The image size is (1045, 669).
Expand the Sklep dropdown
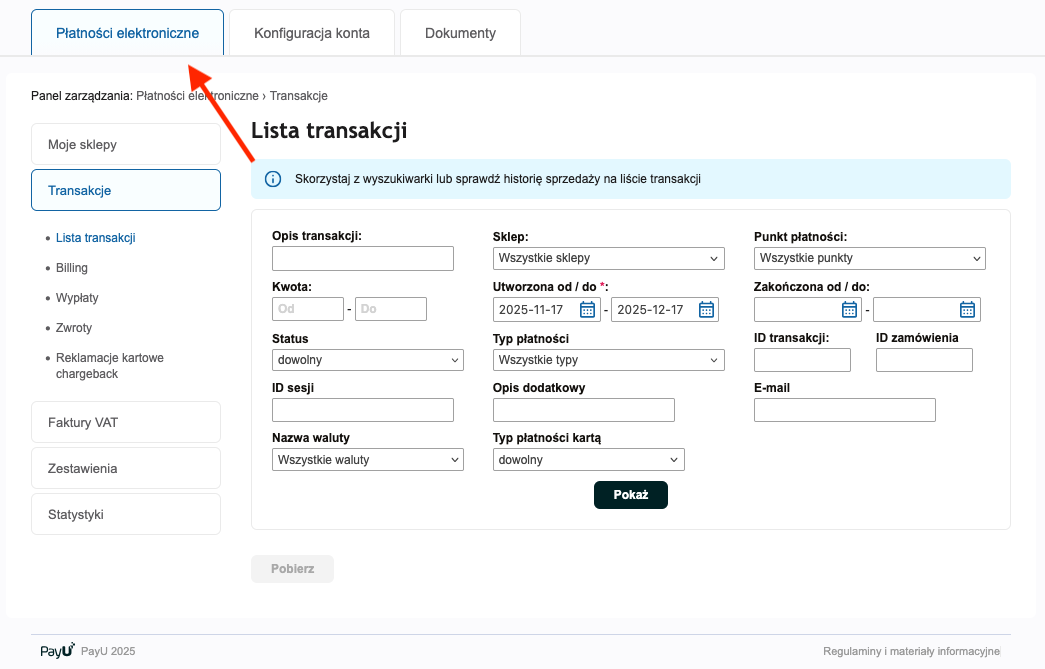coord(608,258)
